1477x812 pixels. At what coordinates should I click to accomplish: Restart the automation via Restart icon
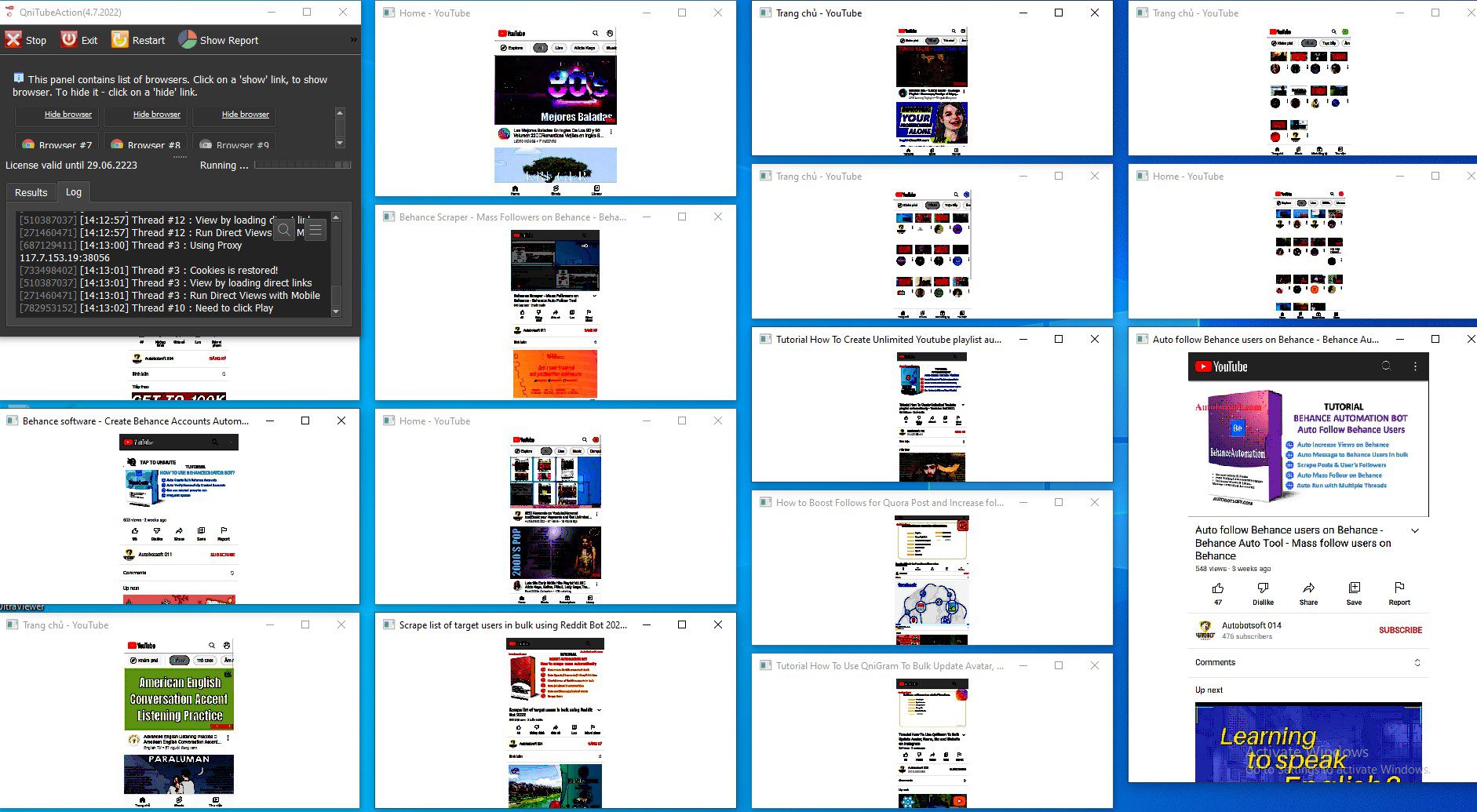point(119,39)
